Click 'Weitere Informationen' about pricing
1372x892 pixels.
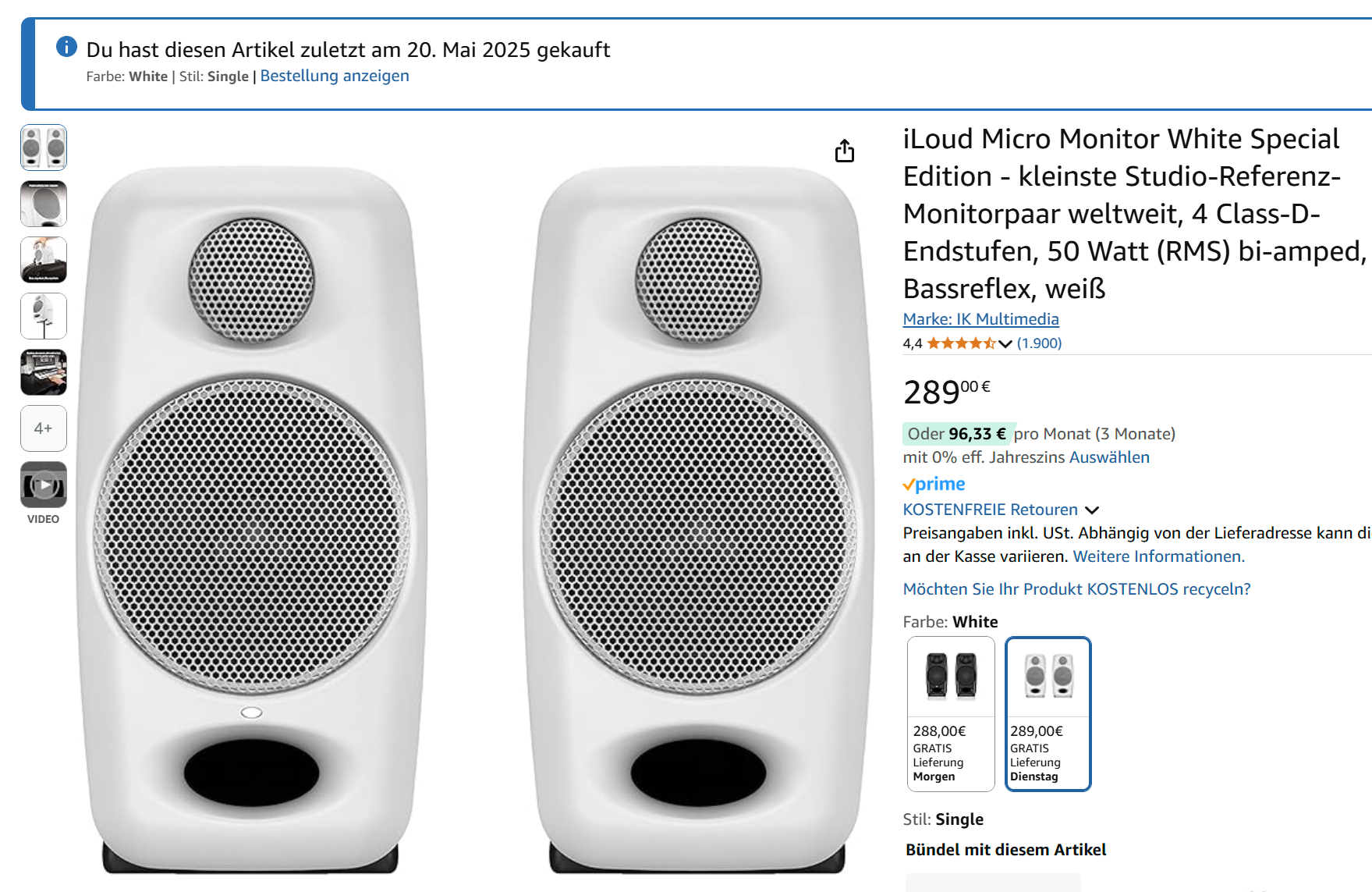pyautogui.click(x=1158, y=556)
